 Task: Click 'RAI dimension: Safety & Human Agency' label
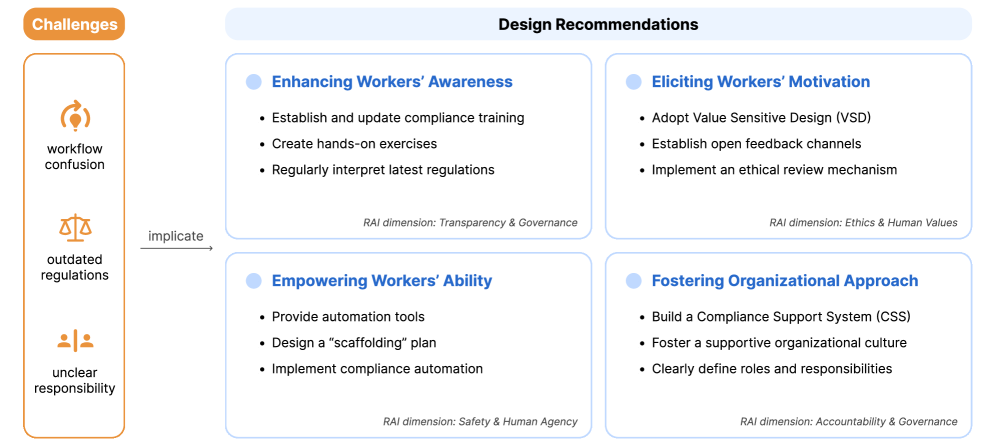point(480,422)
